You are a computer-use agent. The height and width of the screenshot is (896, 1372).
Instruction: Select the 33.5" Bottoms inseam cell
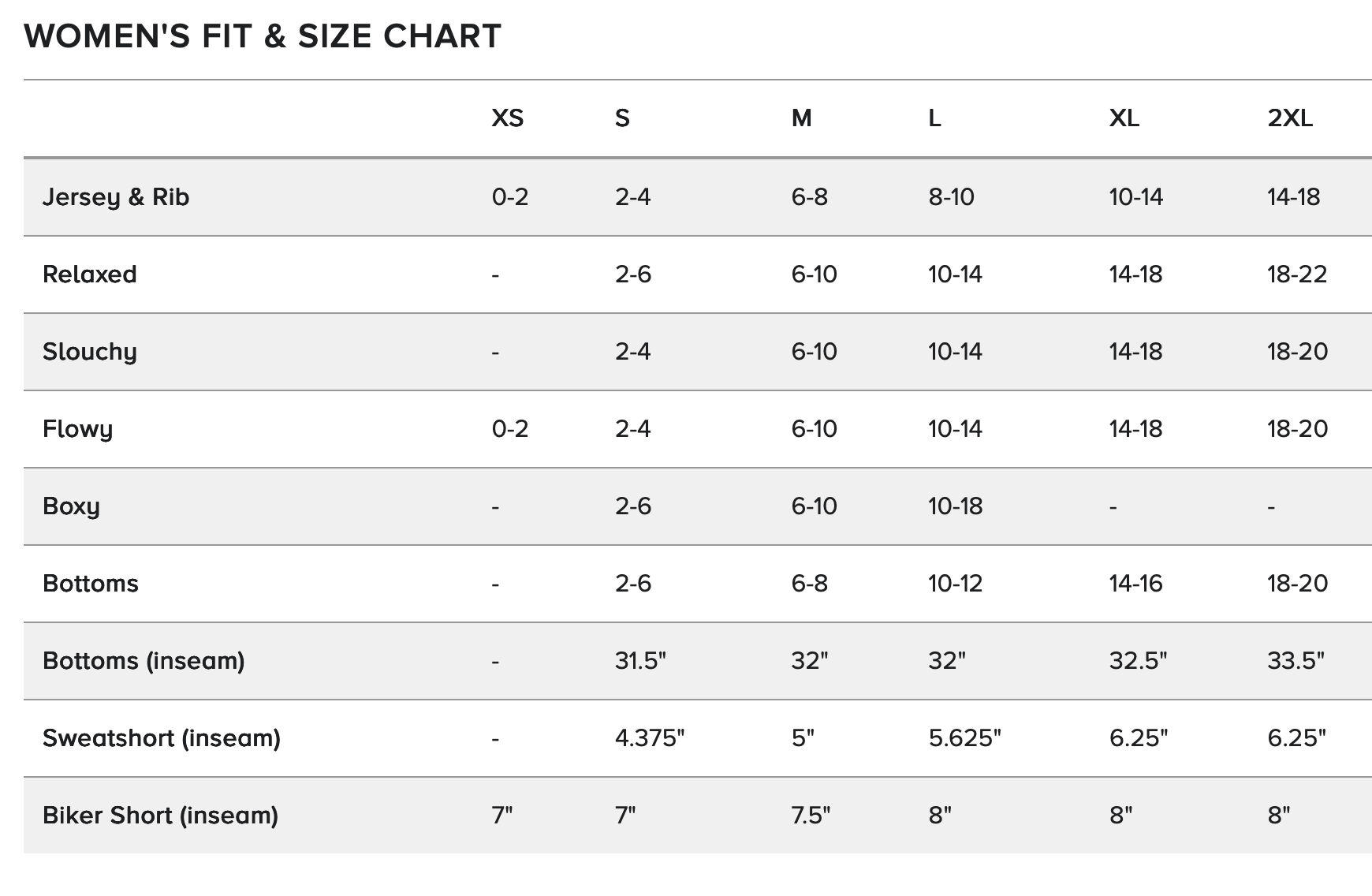coord(1296,660)
